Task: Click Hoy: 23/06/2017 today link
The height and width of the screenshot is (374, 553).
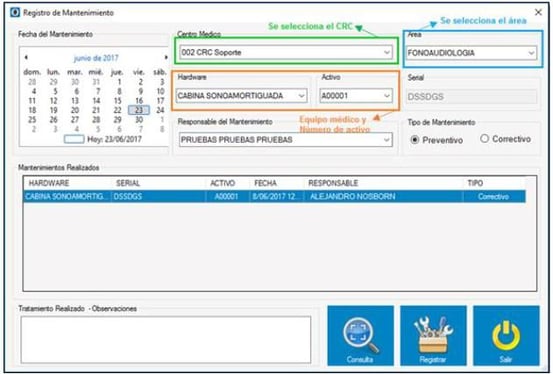Action: [x=114, y=139]
